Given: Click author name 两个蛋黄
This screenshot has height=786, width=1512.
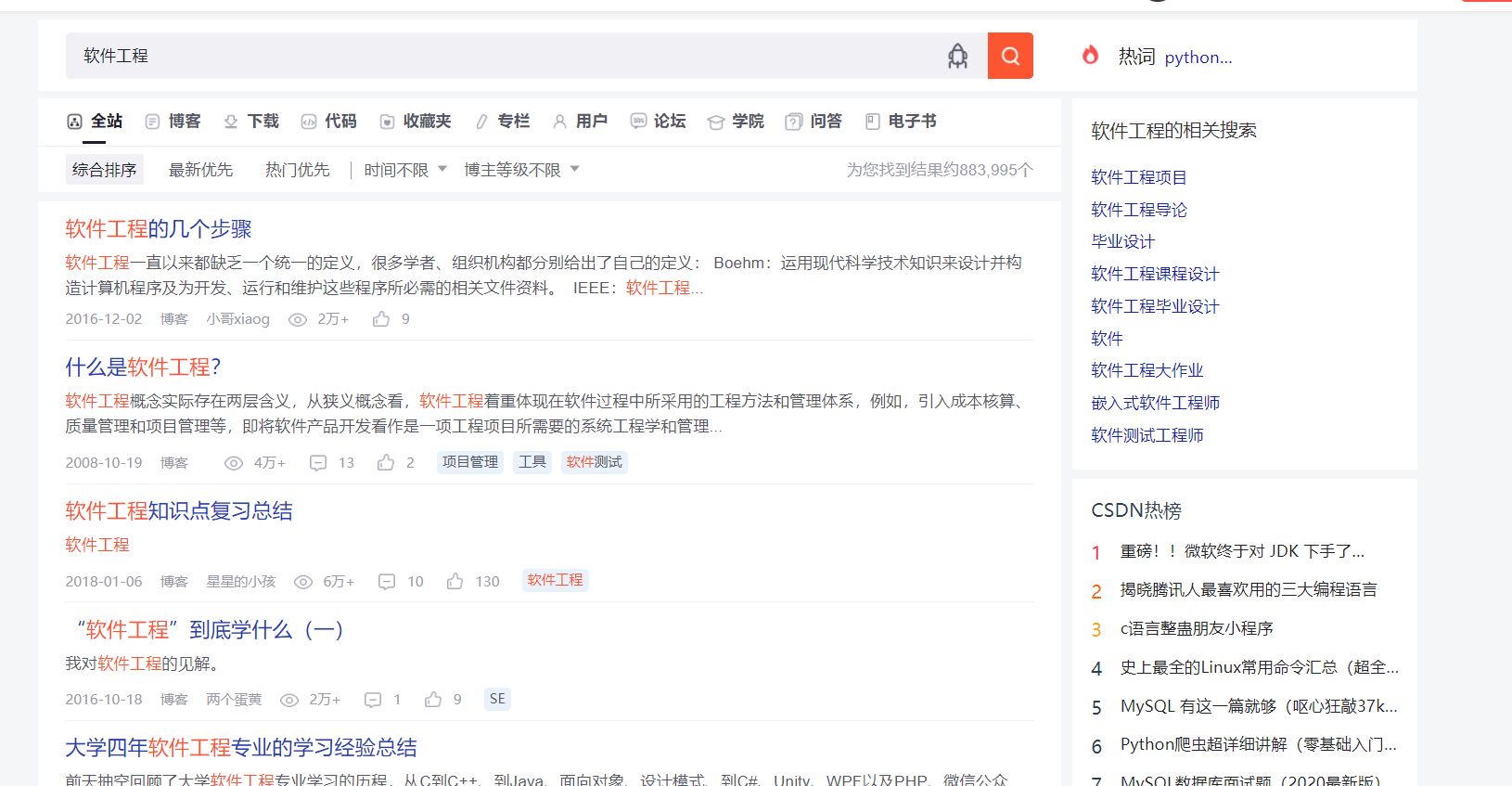Looking at the screenshot, I should click(234, 700).
